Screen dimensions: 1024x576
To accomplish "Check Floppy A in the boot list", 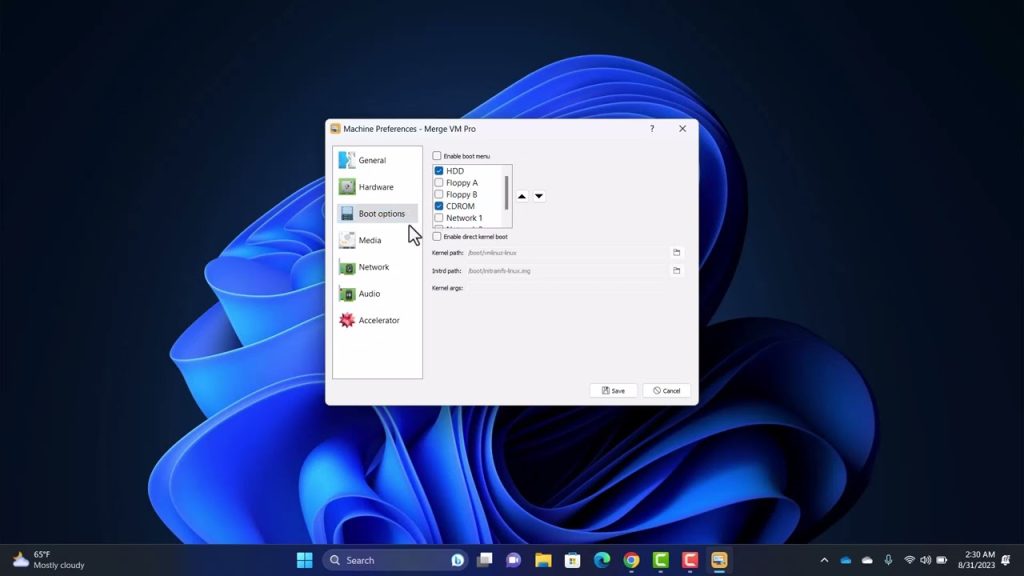I will pyautogui.click(x=439, y=183).
